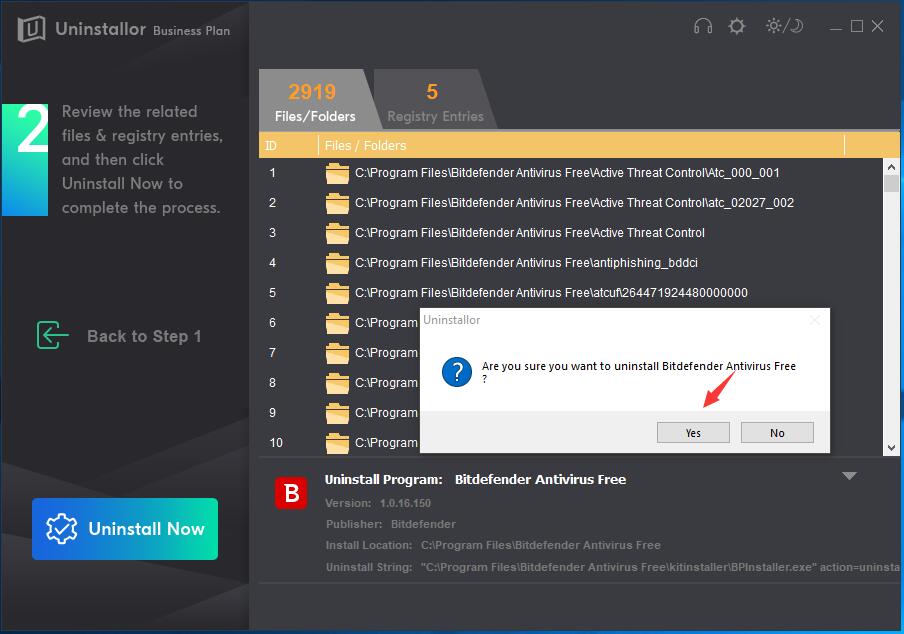Click the file list scrollbar thumb
Viewport: 904px width, 634px height.
click(891, 183)
